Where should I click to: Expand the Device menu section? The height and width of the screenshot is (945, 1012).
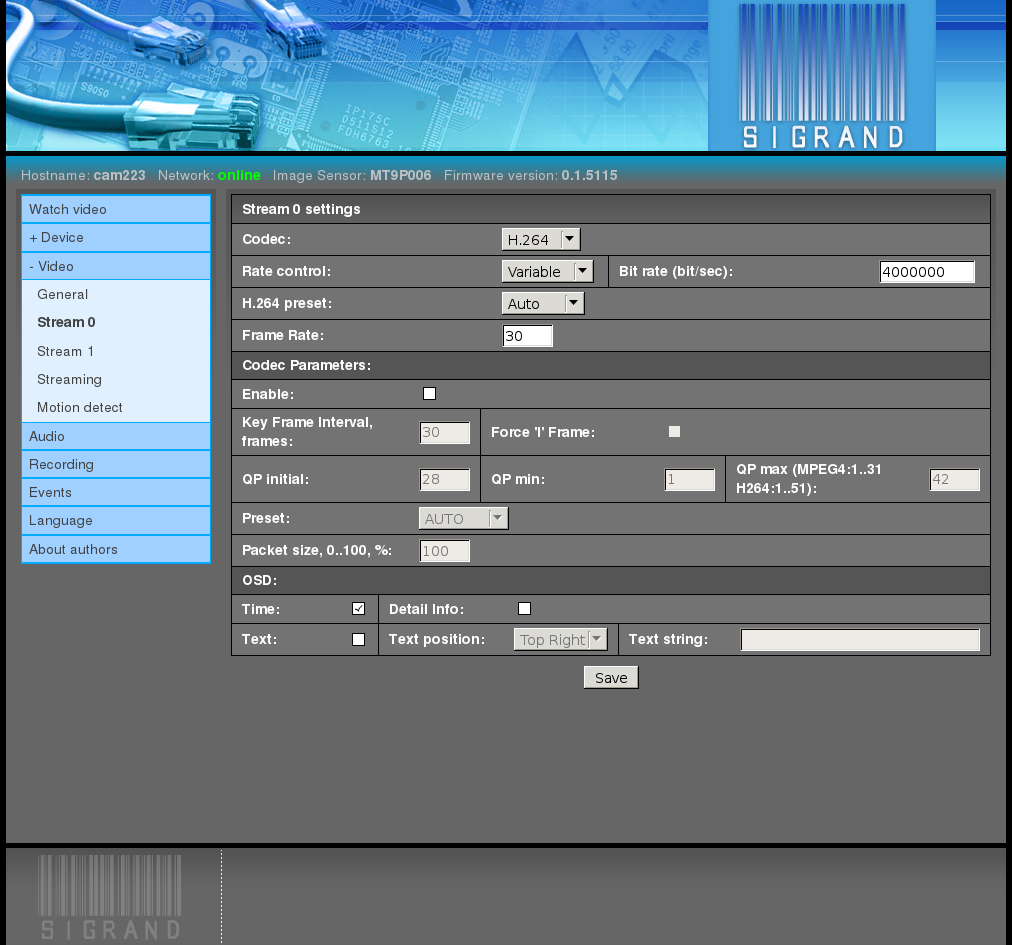click(x=116, y=238)
